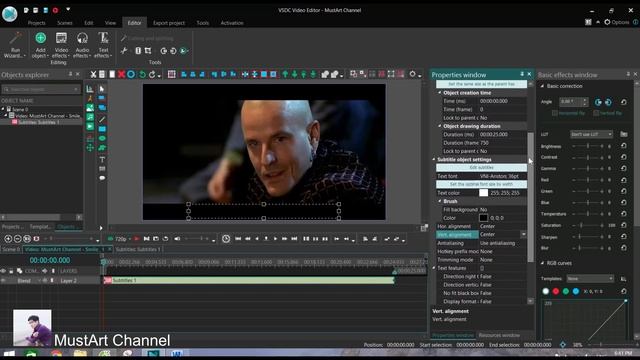
Task: Pin the Properties window with the pin icon
Action: [522, 74]
